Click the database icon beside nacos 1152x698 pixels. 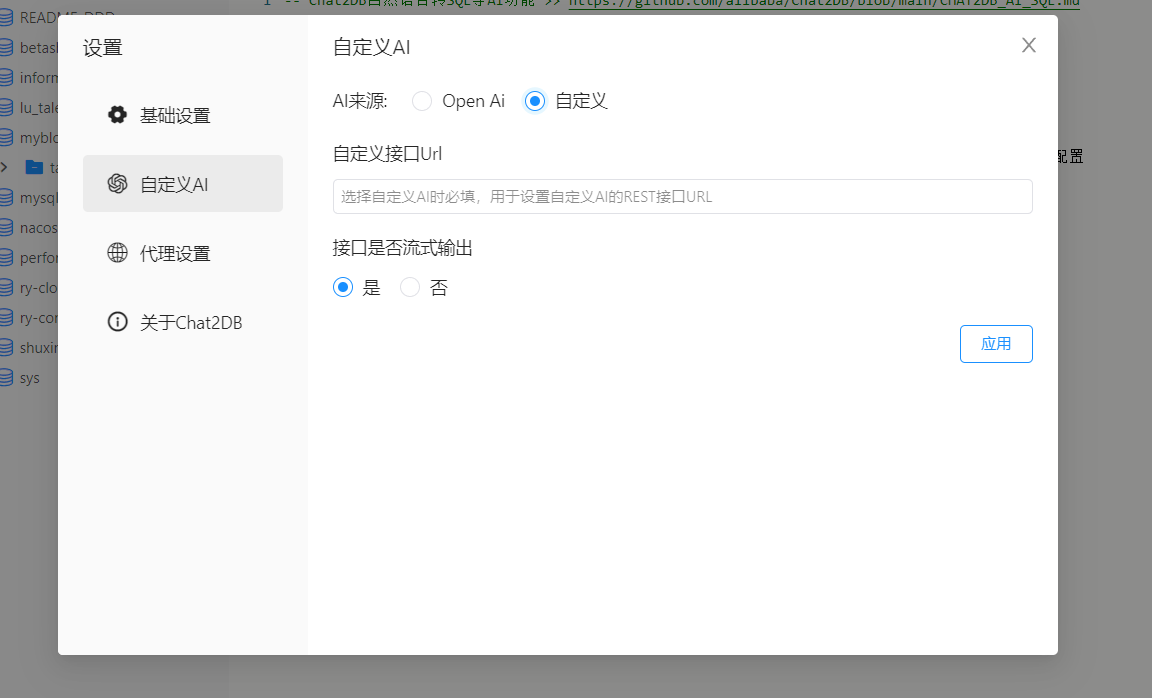(x=6, y=228)
